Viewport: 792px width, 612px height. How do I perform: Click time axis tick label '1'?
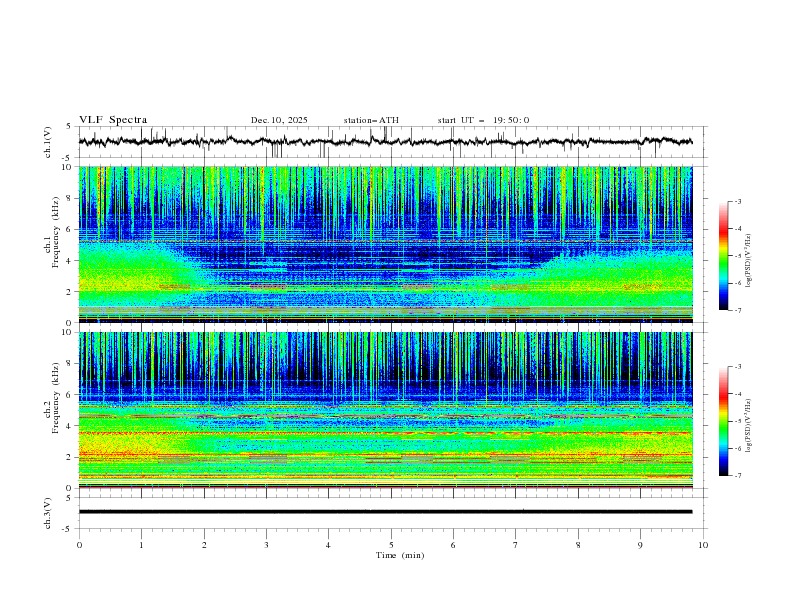(141, 545)
